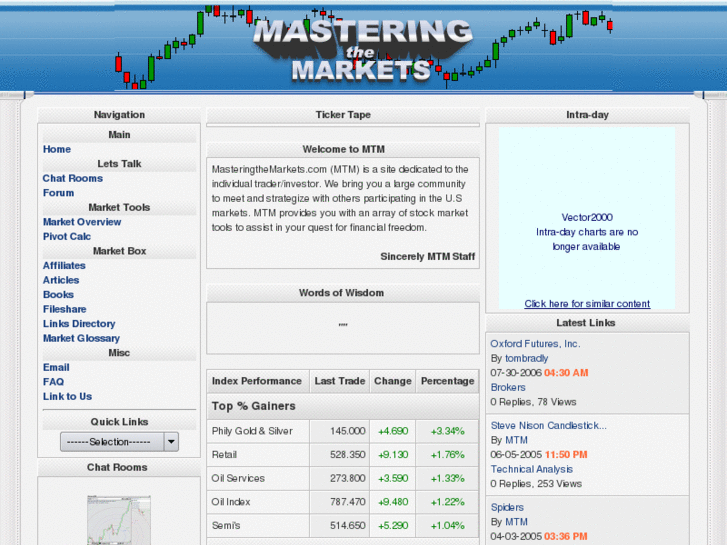Click the 0 Replies, 78 Views text
The height and width of the screenshot is (545, 727).
(533, 402)
